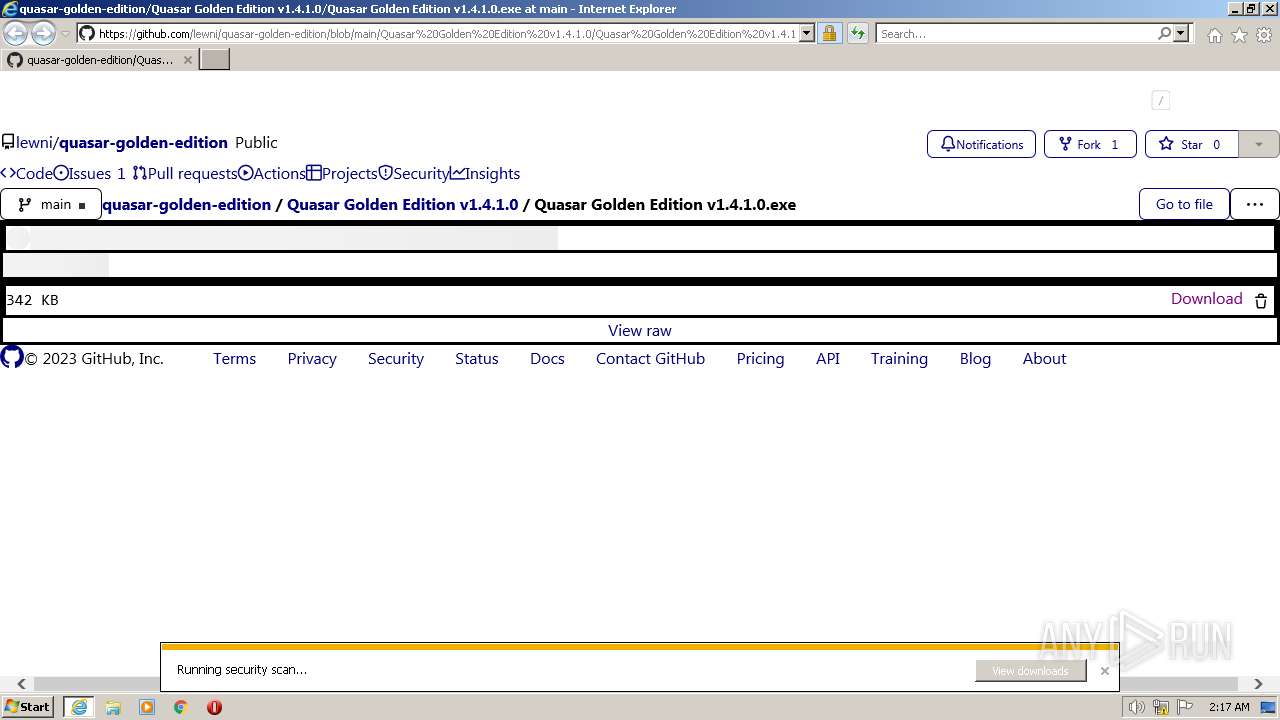Click the Download link
The height and width of the screenshot is (720, 1280).
(1207, 299)
